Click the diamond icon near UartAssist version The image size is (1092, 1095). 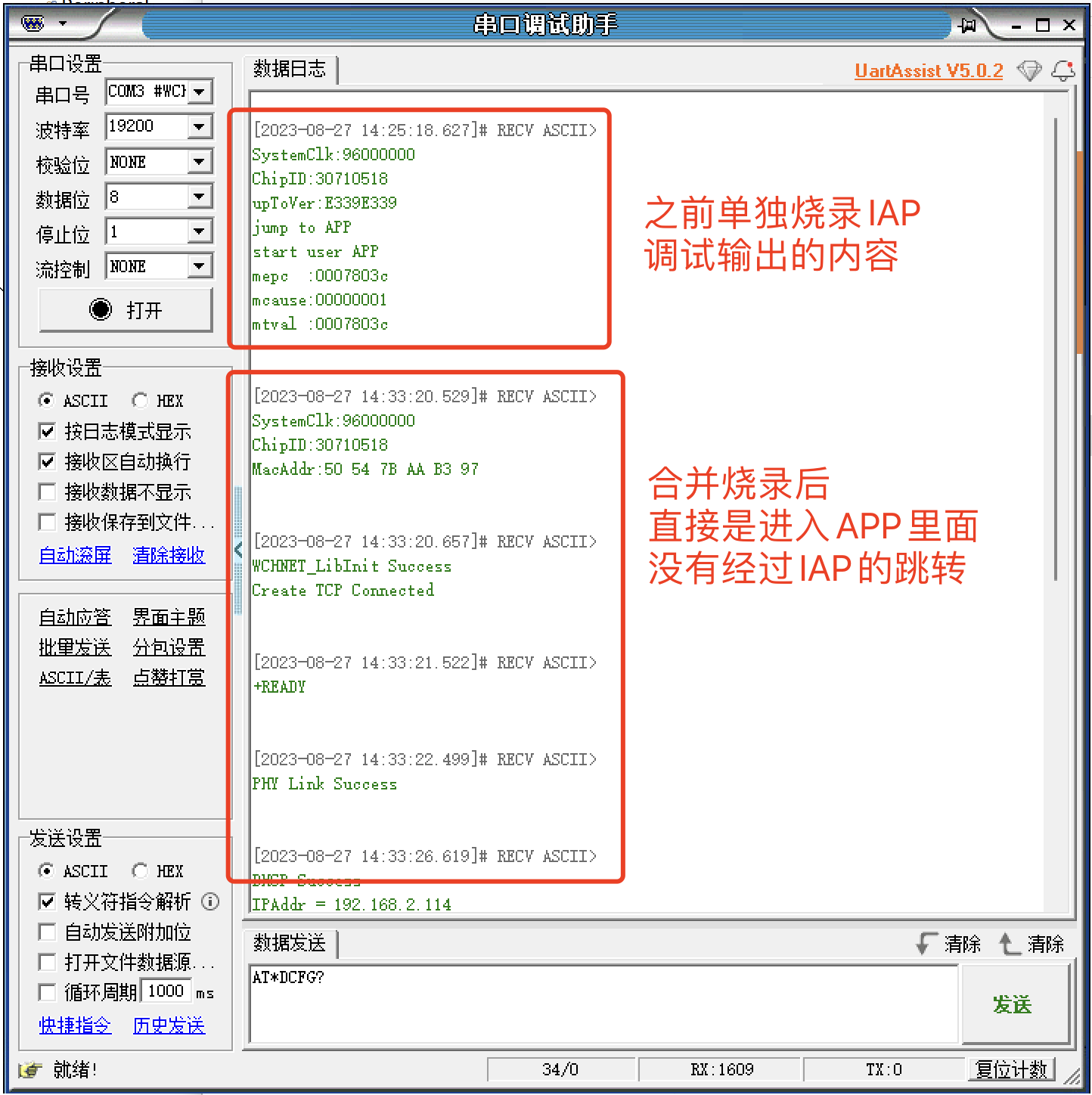click(x=1029, y=70)
